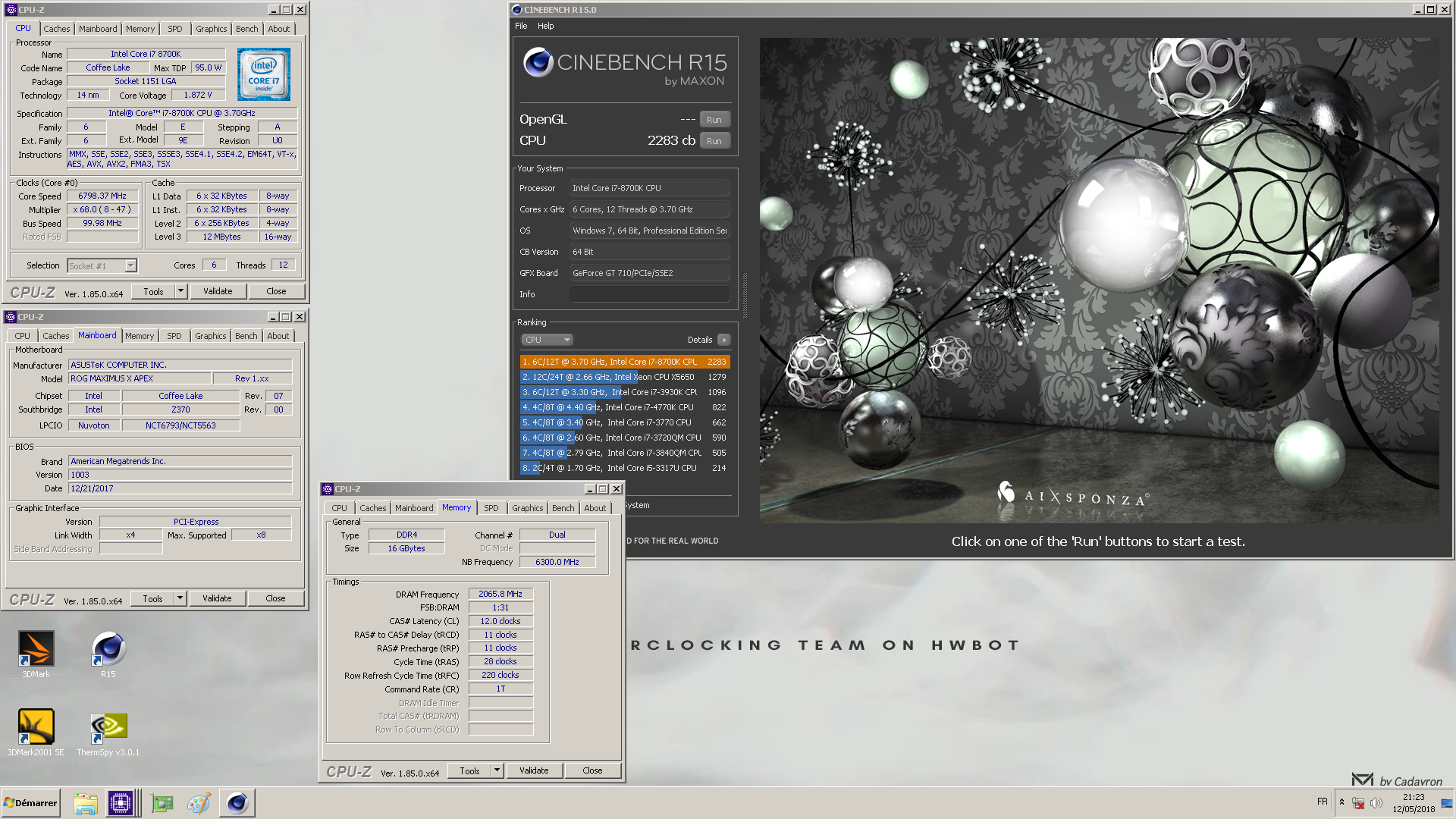Click the Intel Core i7 logo in CPU-Z

point(264,74)
